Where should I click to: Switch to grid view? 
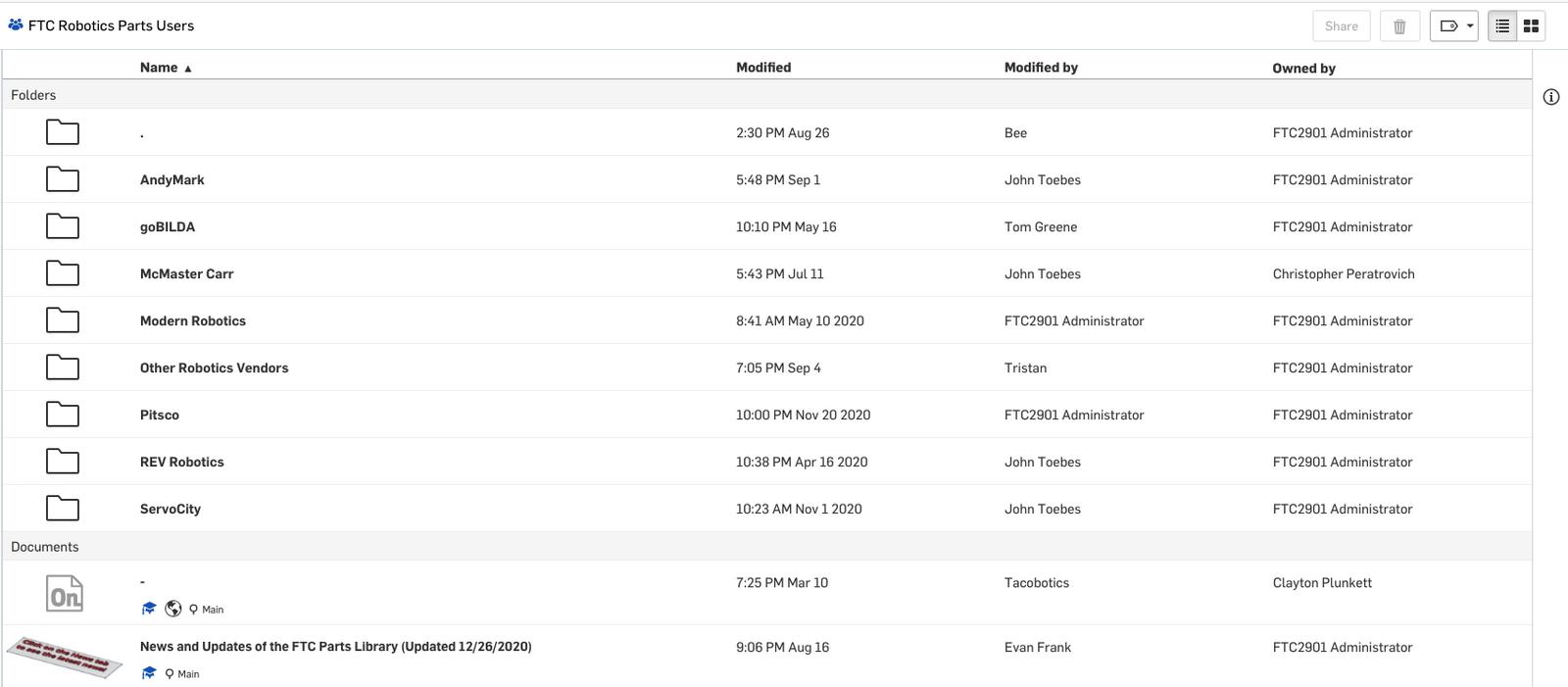1531,26
